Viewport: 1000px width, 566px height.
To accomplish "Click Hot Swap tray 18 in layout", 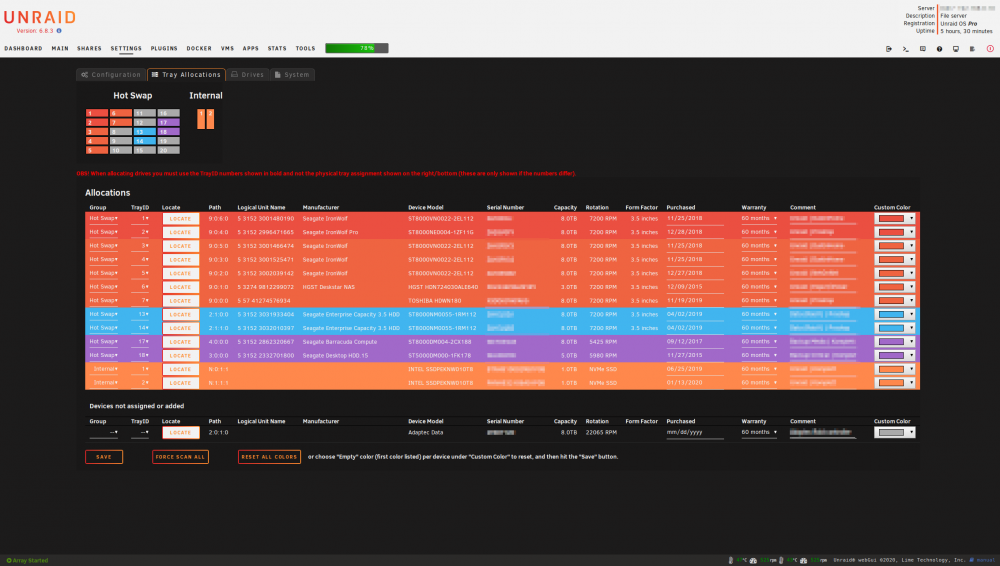I will click(168, 131).
